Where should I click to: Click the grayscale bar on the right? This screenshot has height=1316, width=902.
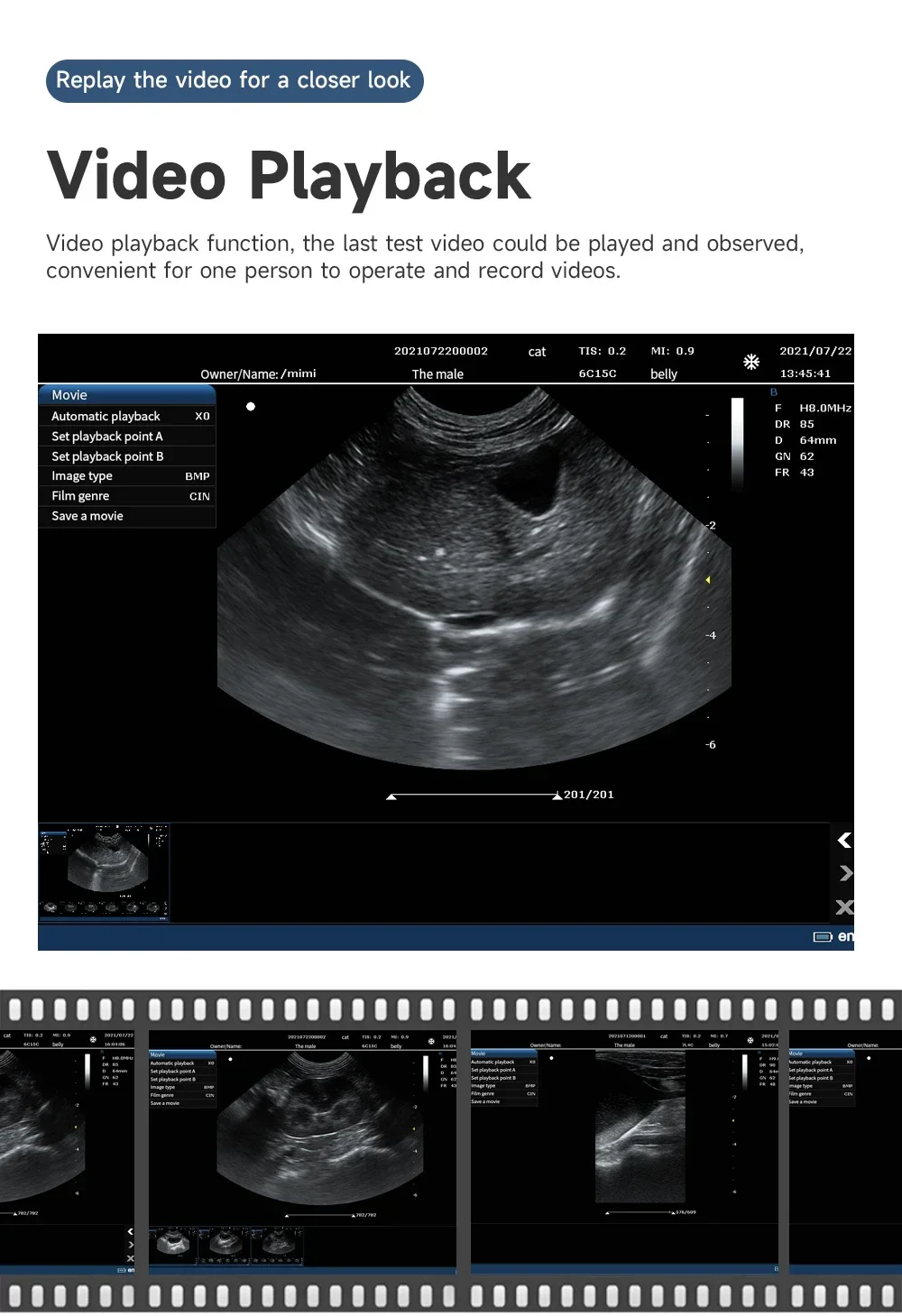click(737, 444)
